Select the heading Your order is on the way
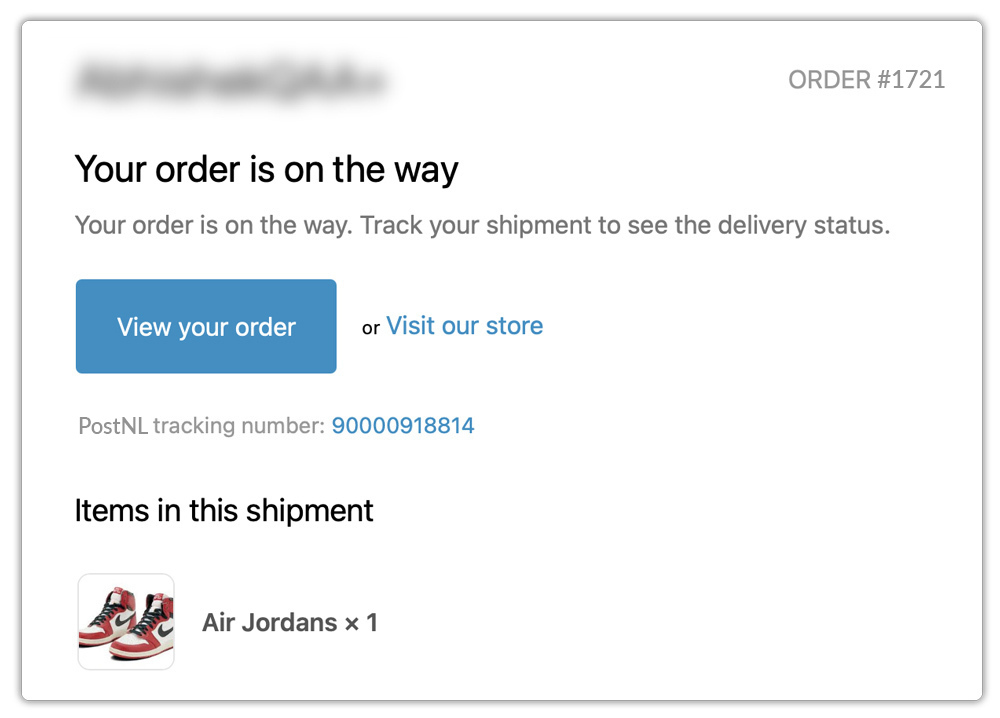This screenshot has height=718, width=1000. pos(265,168)
